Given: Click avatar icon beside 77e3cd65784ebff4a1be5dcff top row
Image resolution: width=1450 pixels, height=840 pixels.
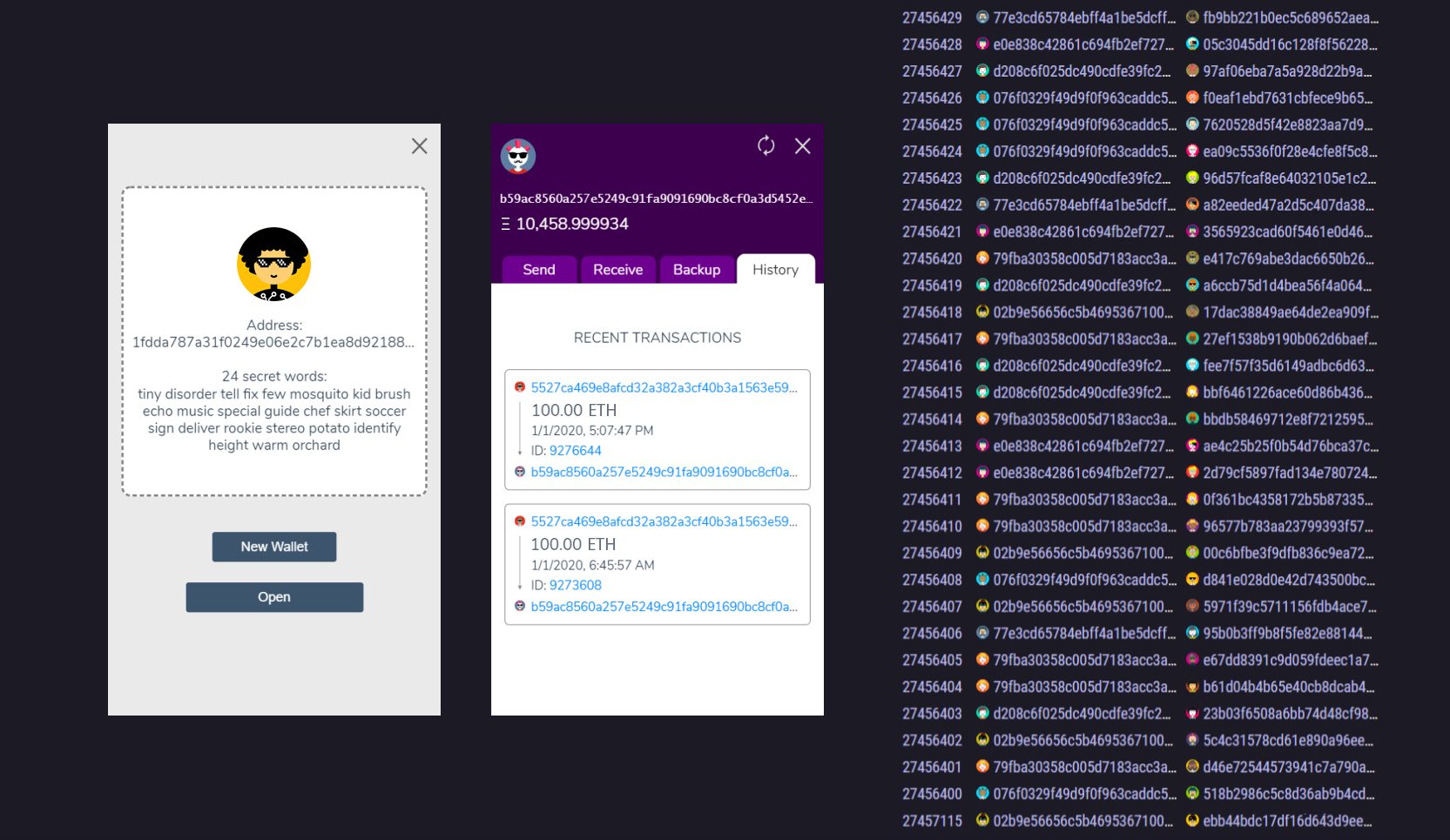Looking at the screenshot, I should (982, 17).
